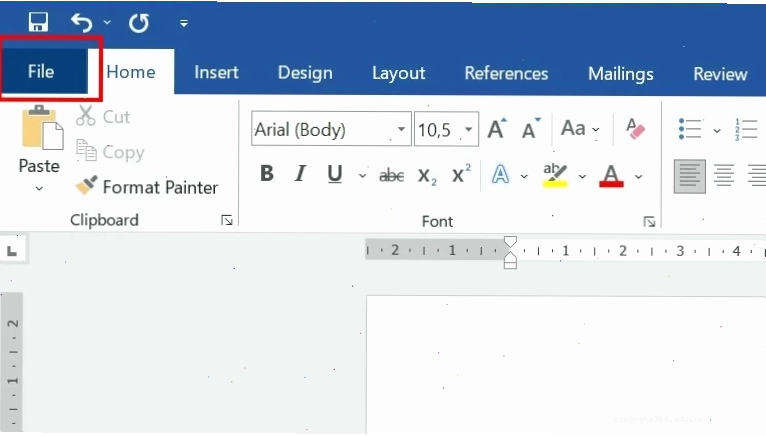Go to the Mailings tab
This screenshot has height=436, width=766.
[620, 74]
